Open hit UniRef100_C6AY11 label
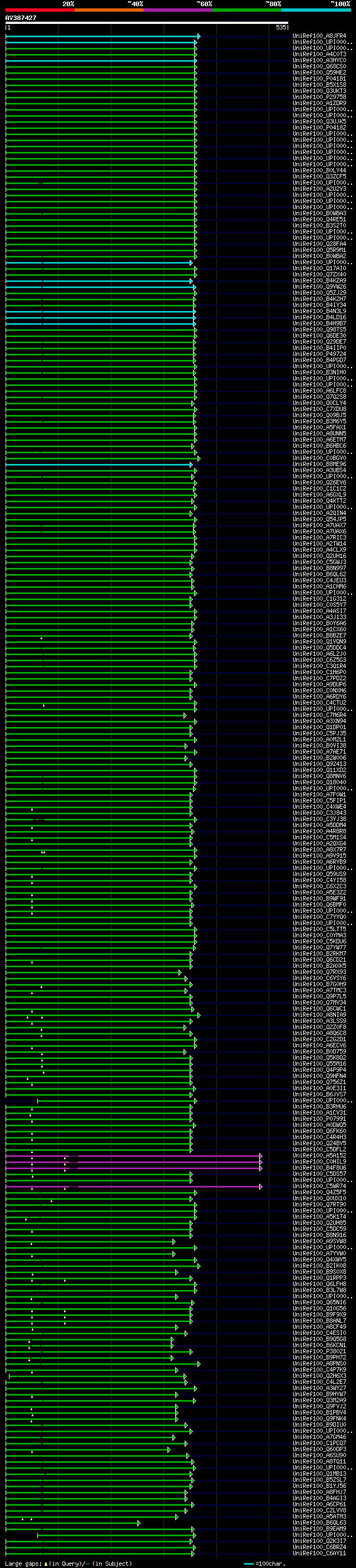This screenshot has width=356, height=1568. coord(319,1553)
